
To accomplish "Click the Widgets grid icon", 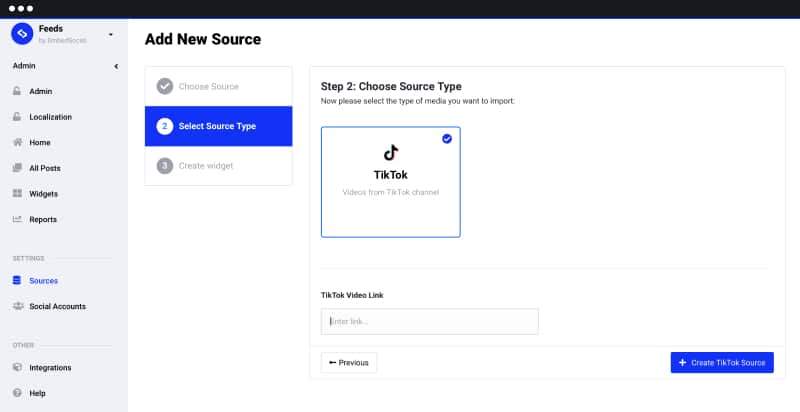I will (17, 193).
